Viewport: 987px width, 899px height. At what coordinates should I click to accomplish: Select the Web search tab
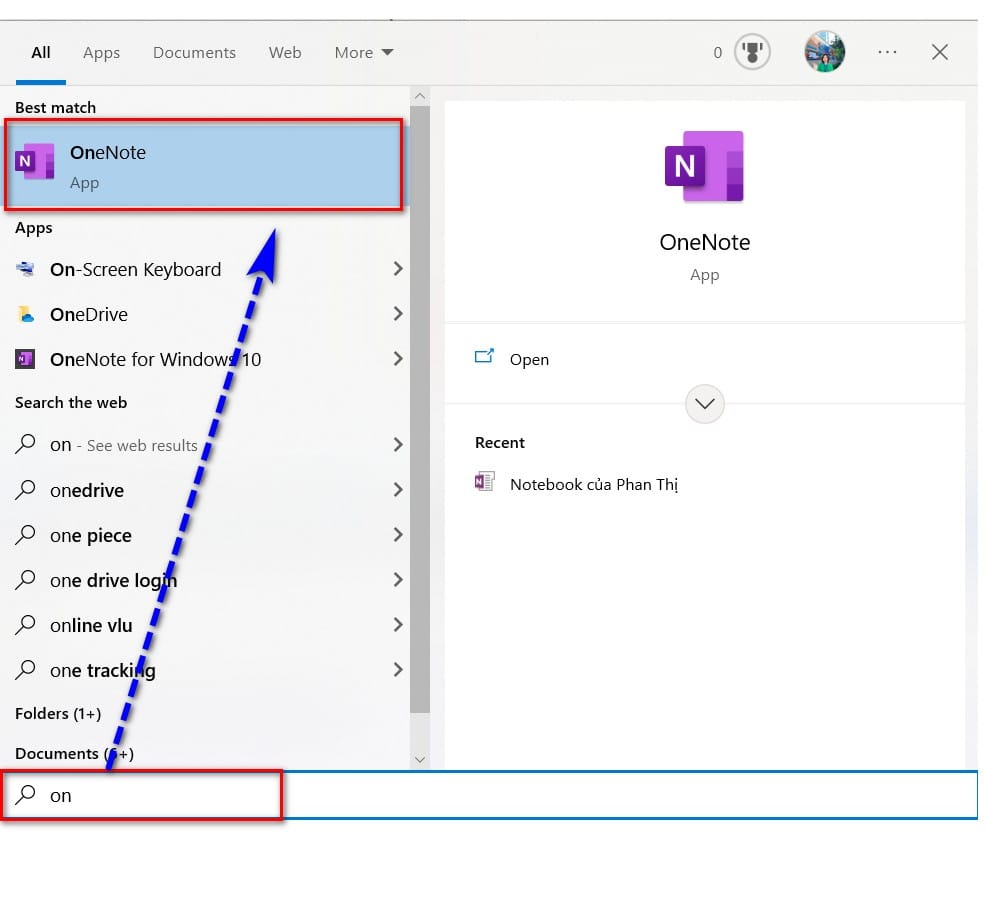point(285,52)
